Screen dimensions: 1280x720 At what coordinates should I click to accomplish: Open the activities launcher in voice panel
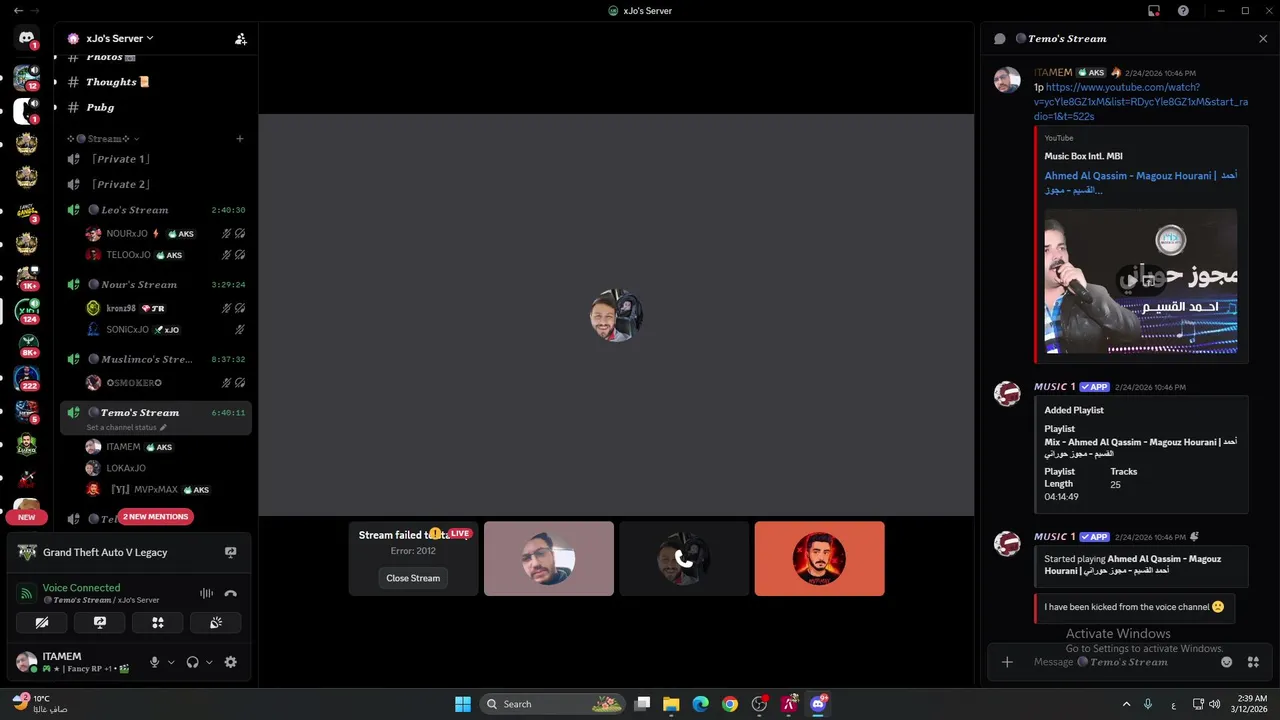[158, 622]
